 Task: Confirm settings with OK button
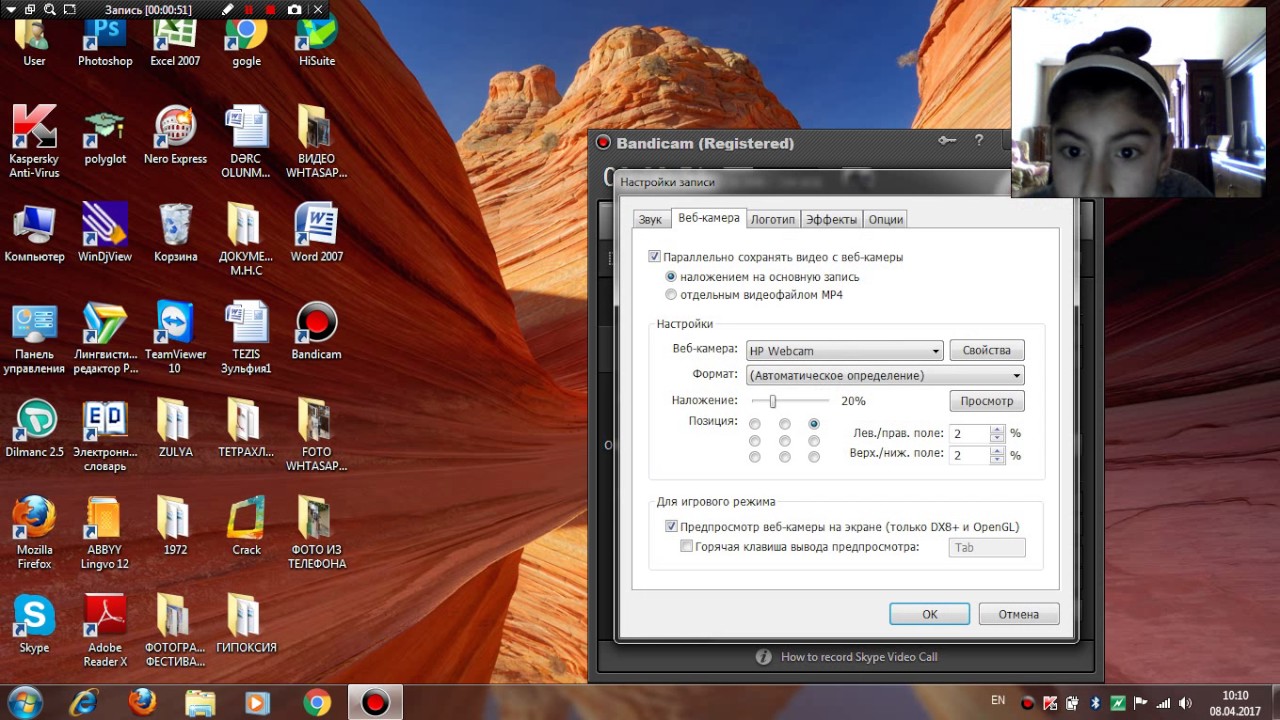coord(930,614)
